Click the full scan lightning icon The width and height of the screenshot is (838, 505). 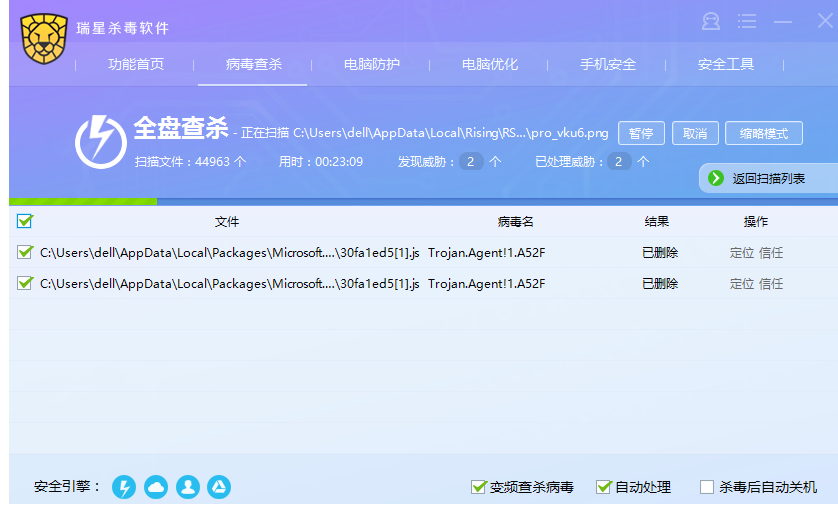coord(101,142)
